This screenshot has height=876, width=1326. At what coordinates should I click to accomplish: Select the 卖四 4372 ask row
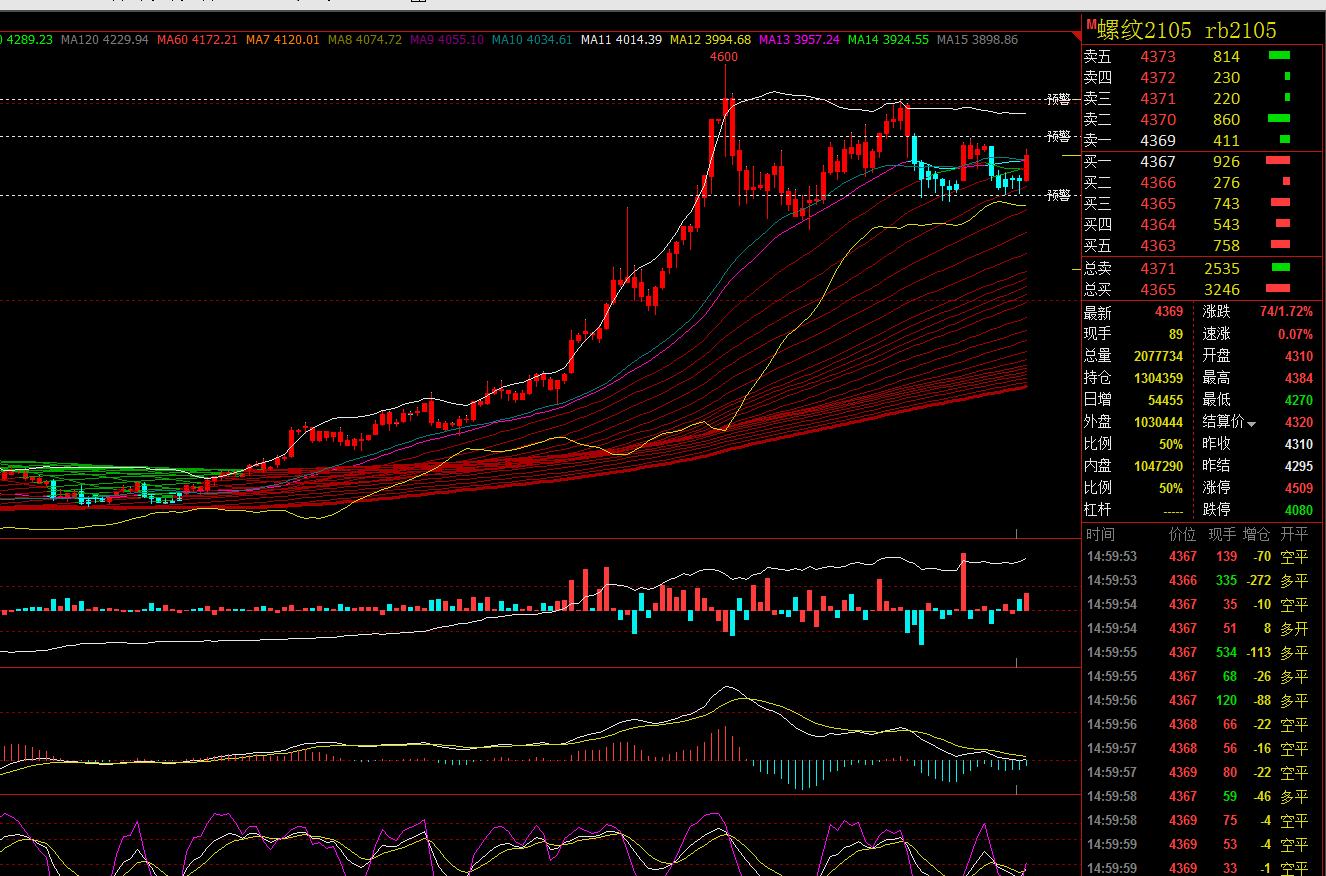click(1203, 78)
